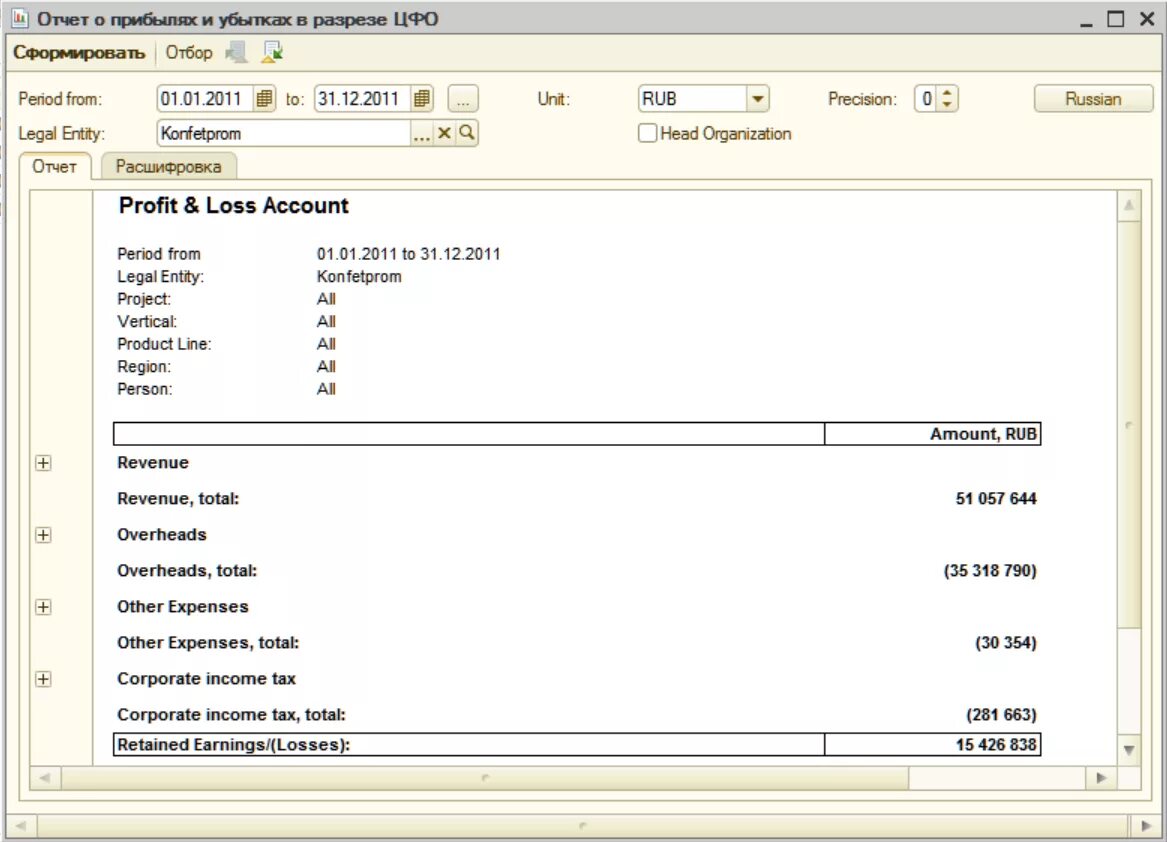The width and height of the screenshot is (1167, 842).
Task: Click the report's vertical scrollbar down arrow
Action: pyautogui.click(x=1129, y=750)
